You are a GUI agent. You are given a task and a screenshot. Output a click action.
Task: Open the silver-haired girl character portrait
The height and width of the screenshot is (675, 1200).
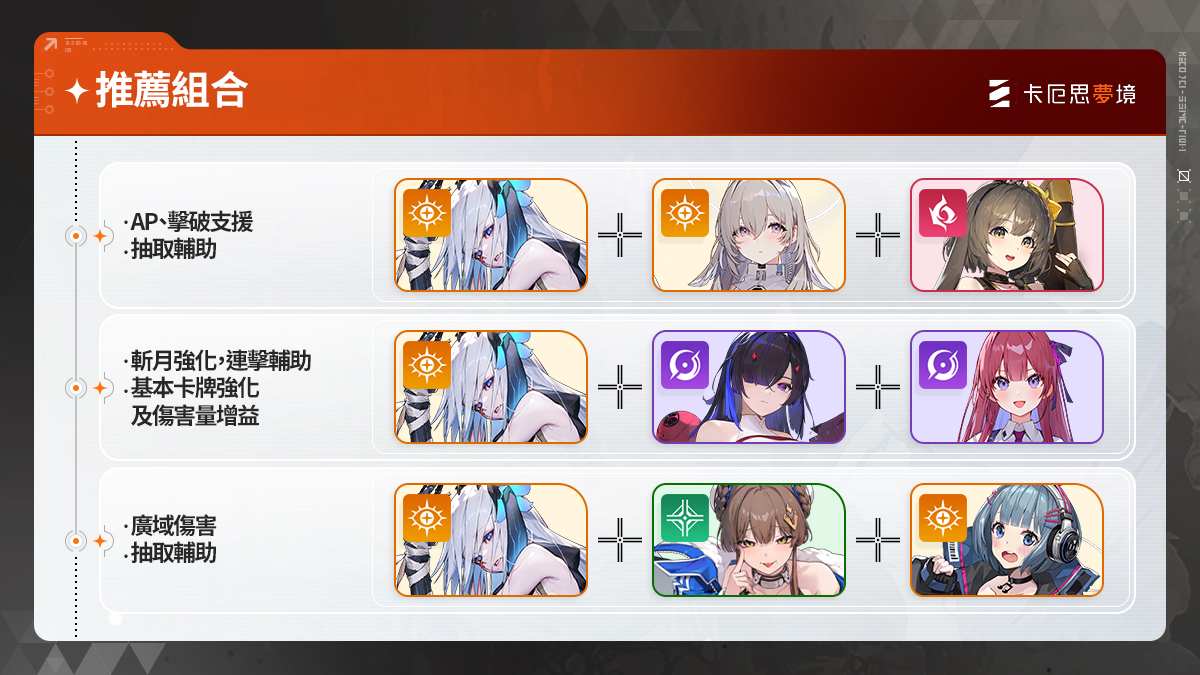pyautogui.click(x=749, y=235)
